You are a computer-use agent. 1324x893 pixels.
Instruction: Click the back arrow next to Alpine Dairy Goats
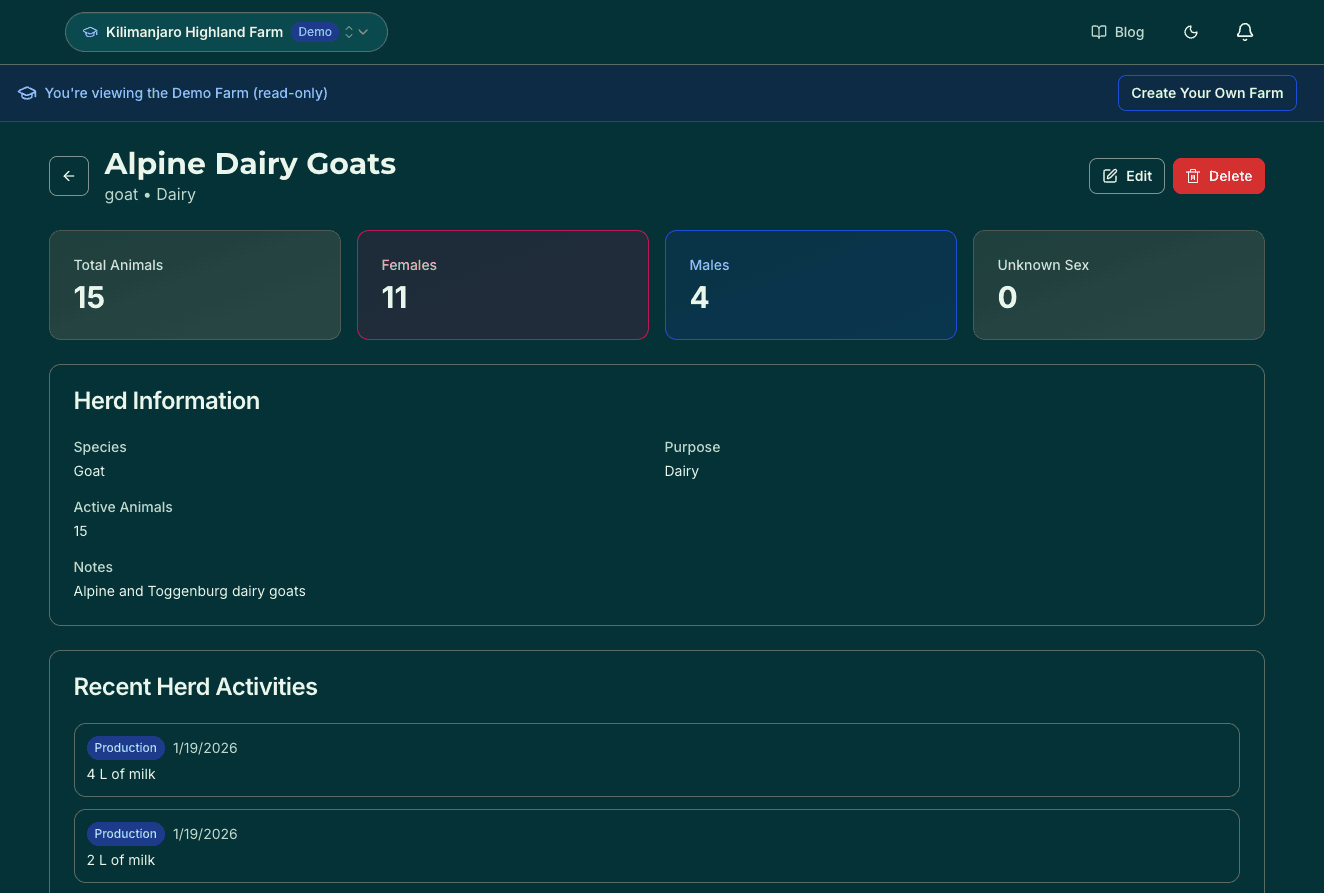pos(68,175)
